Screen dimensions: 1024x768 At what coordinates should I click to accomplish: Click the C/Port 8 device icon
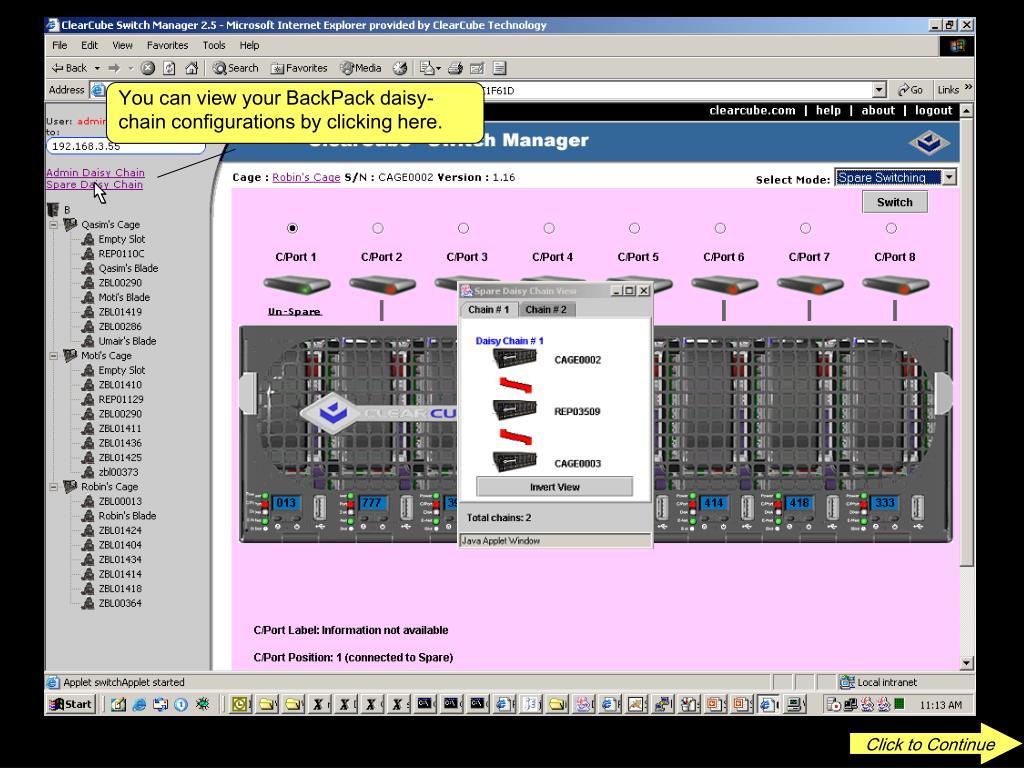point(895,285)
